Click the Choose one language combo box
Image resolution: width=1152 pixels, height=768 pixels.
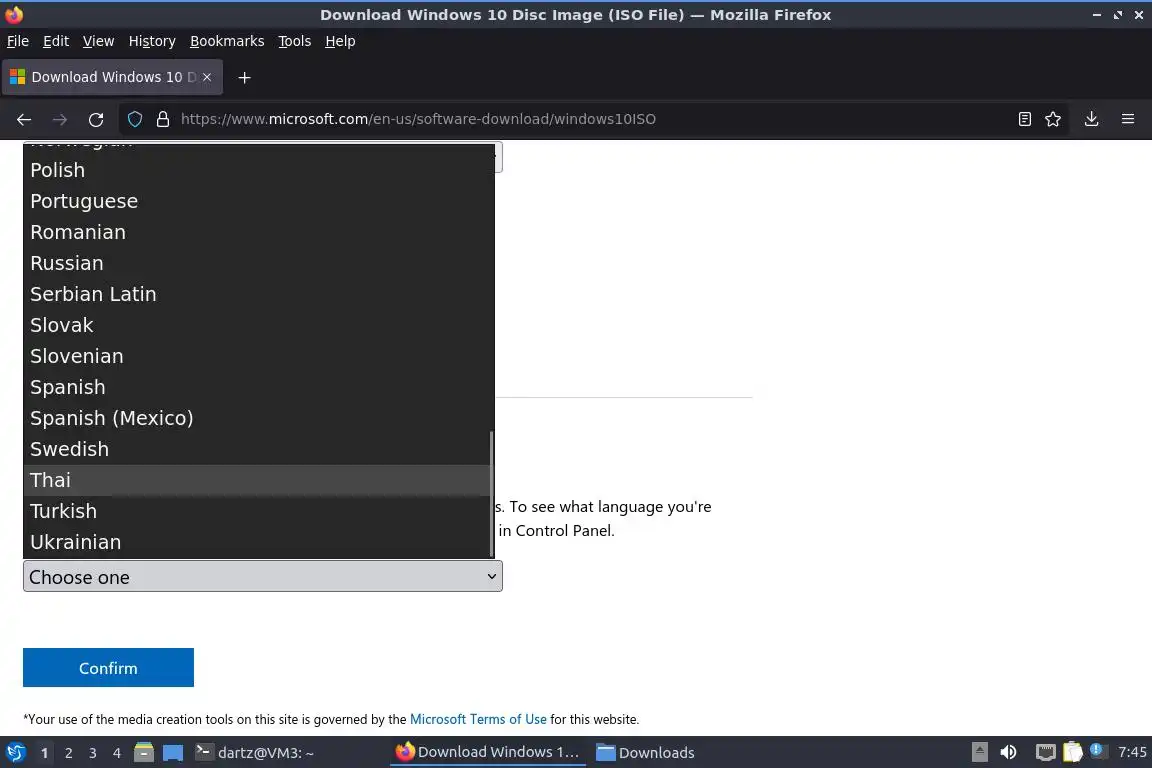tap(263, 577)
